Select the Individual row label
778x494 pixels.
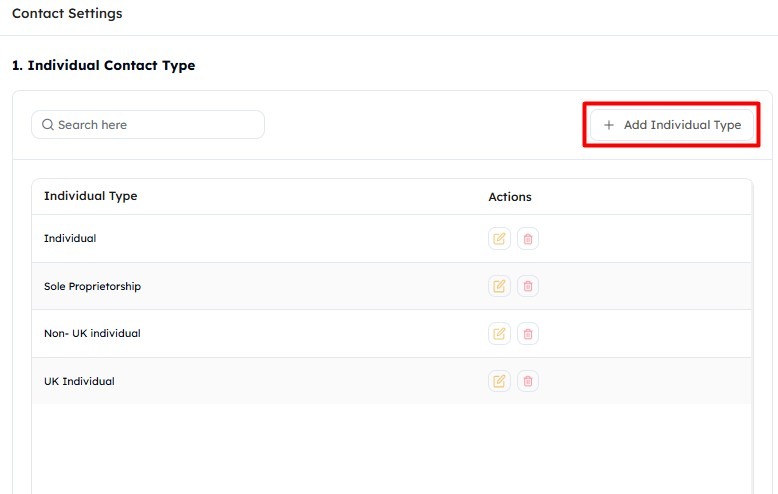[70, 238]
